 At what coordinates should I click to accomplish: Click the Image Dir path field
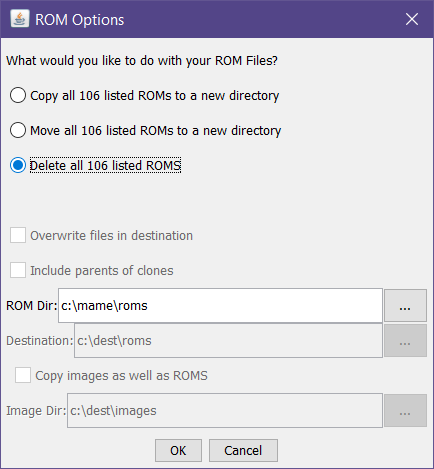225,411
